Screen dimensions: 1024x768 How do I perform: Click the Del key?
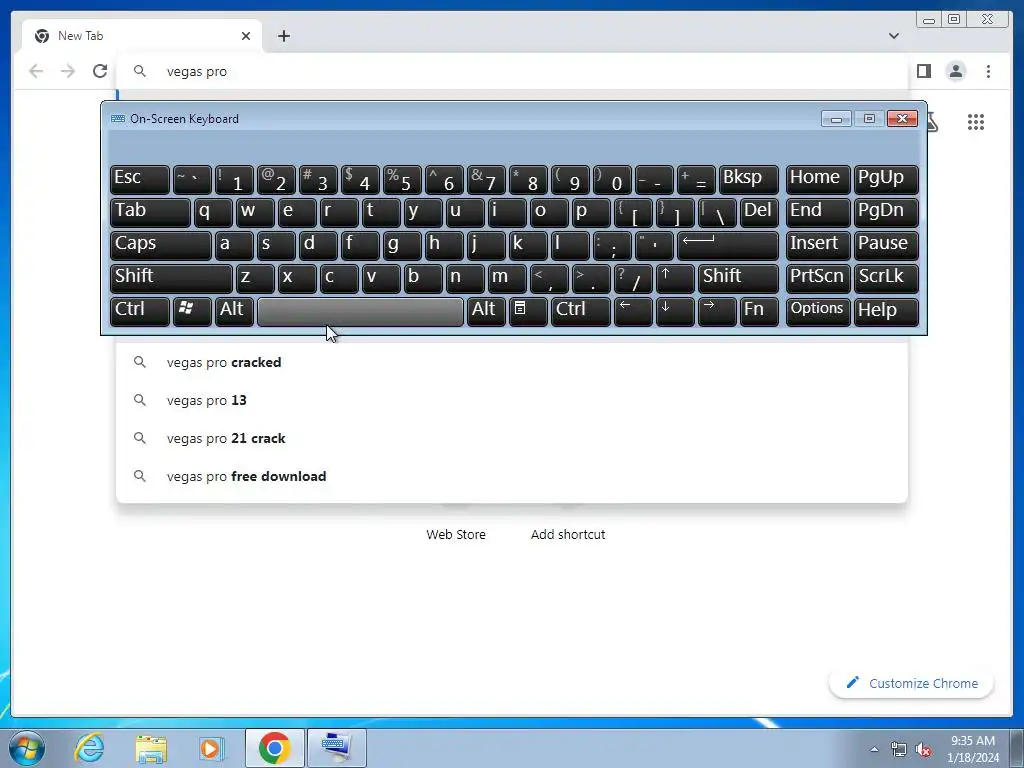760,212
